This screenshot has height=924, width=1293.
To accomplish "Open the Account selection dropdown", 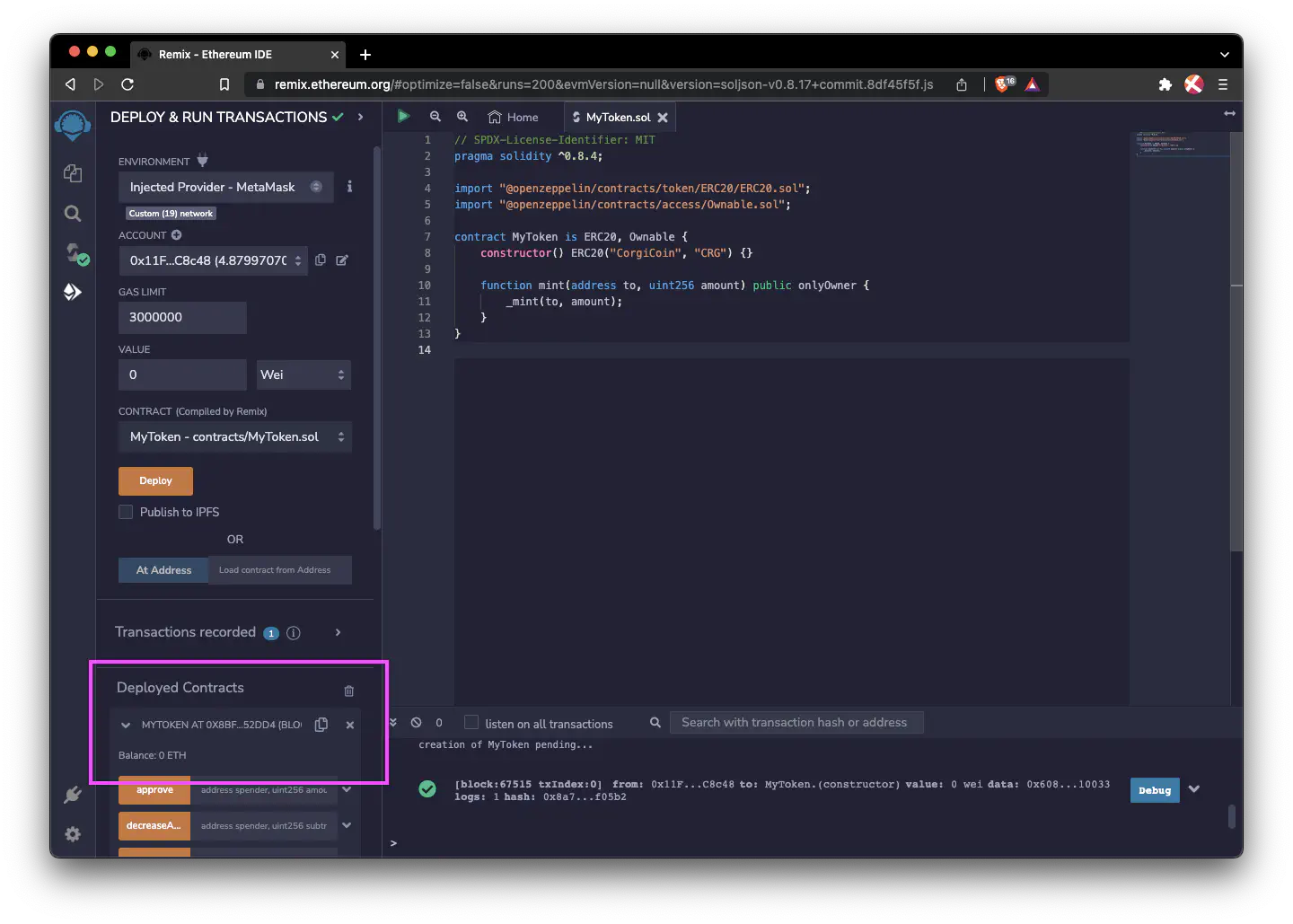I will click(213, 260).
